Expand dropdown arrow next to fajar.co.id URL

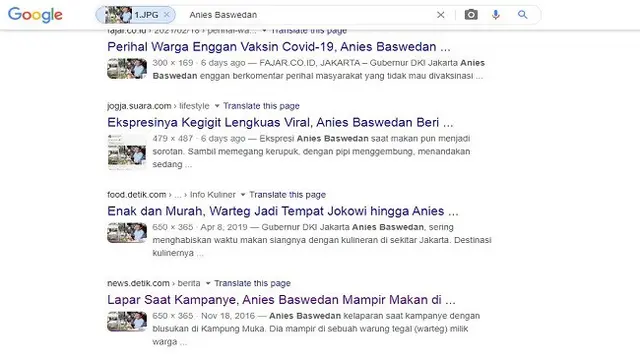(264, 31)
